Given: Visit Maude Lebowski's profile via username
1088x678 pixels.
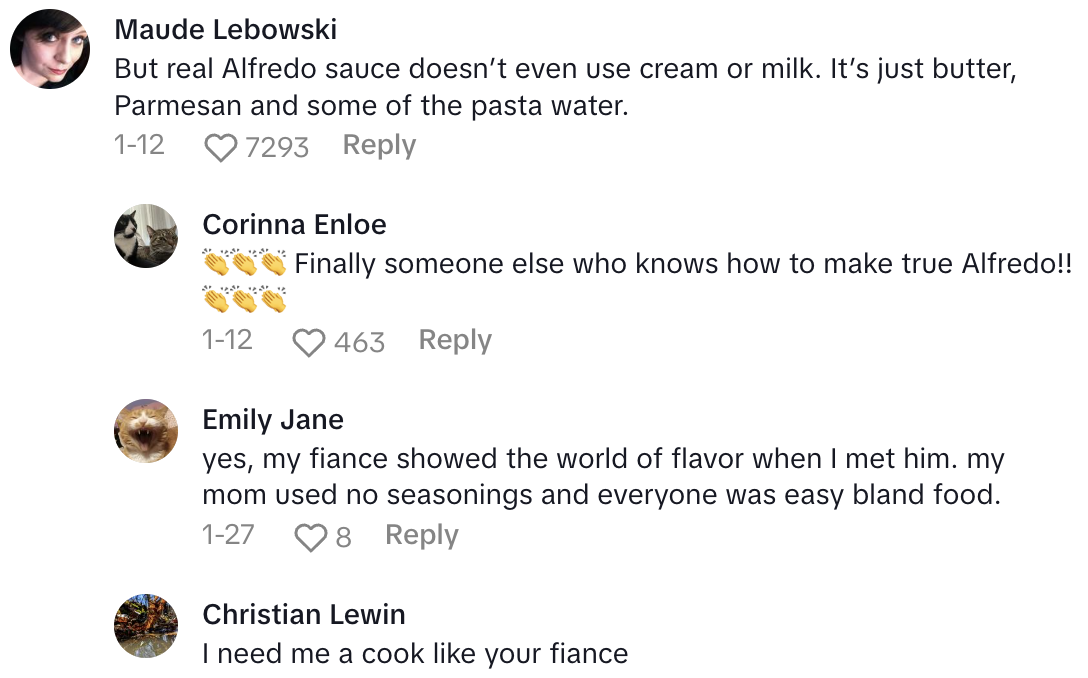Looking at the screenshot, I should (x=225, y=30).
